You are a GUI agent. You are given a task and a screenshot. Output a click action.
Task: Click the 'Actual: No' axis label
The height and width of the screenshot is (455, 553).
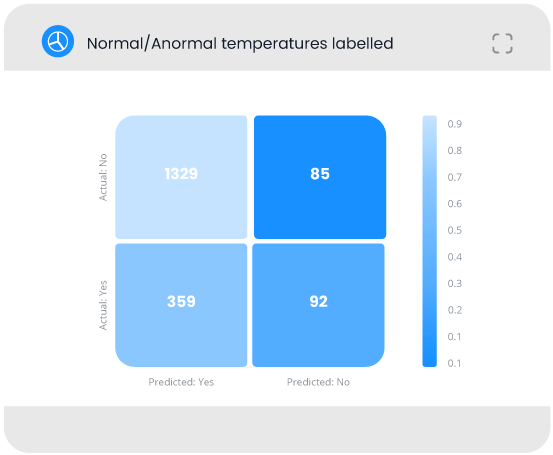[103, 177]
